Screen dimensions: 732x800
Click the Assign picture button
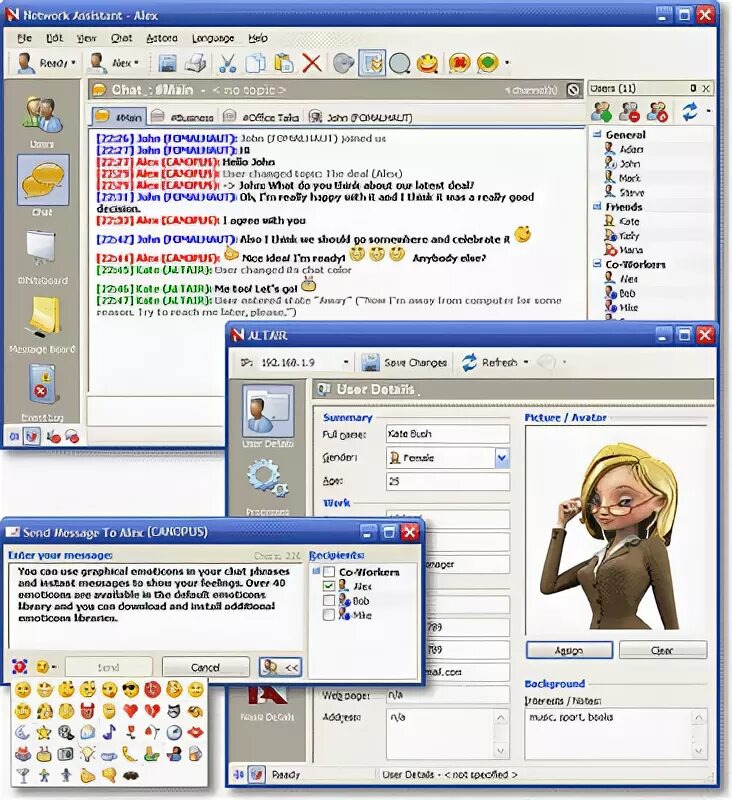pos(569,650)
